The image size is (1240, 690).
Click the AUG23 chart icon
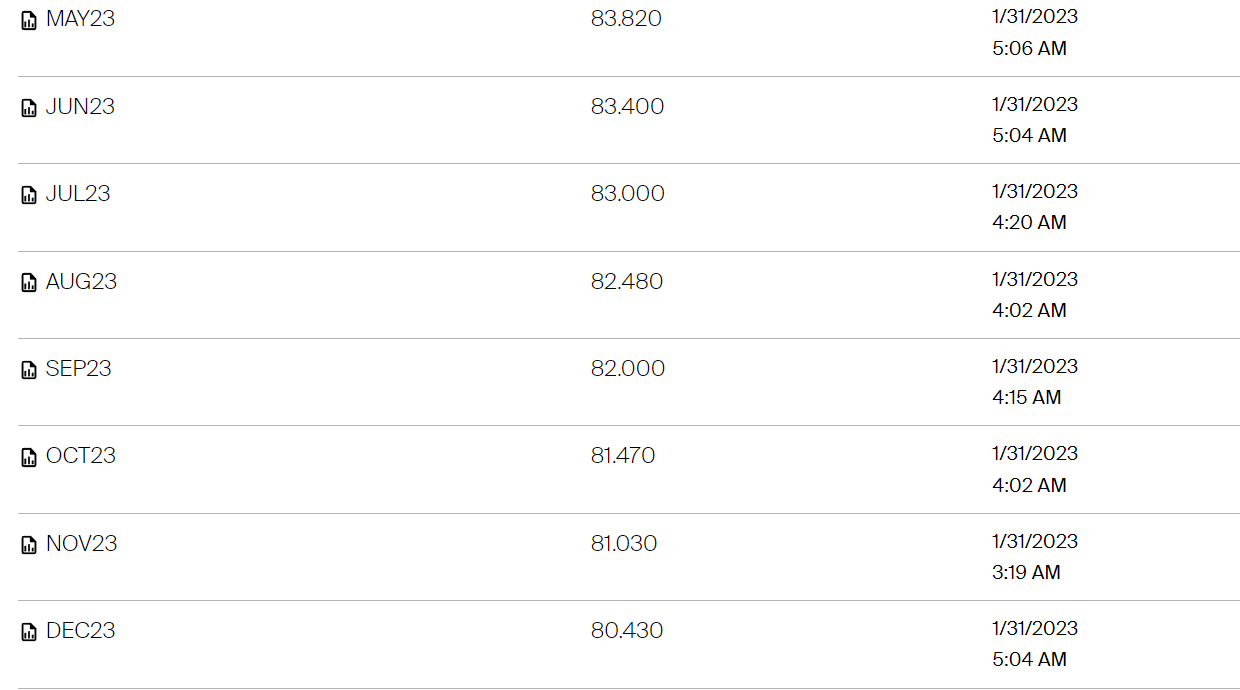pyautogui.click(x=29, y=283)
